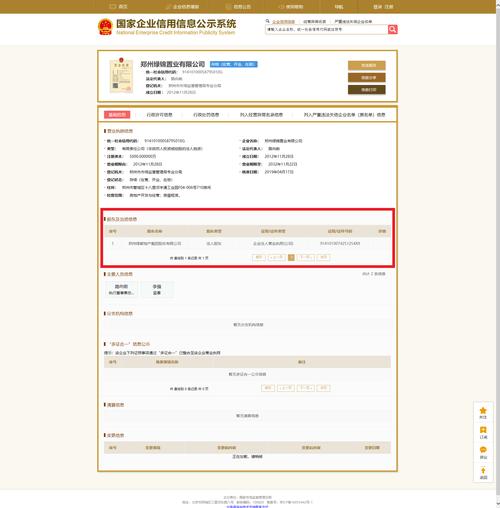Click the middle brown button in company card
Viewport: 500px width, 508px height.
coord(367,78)
